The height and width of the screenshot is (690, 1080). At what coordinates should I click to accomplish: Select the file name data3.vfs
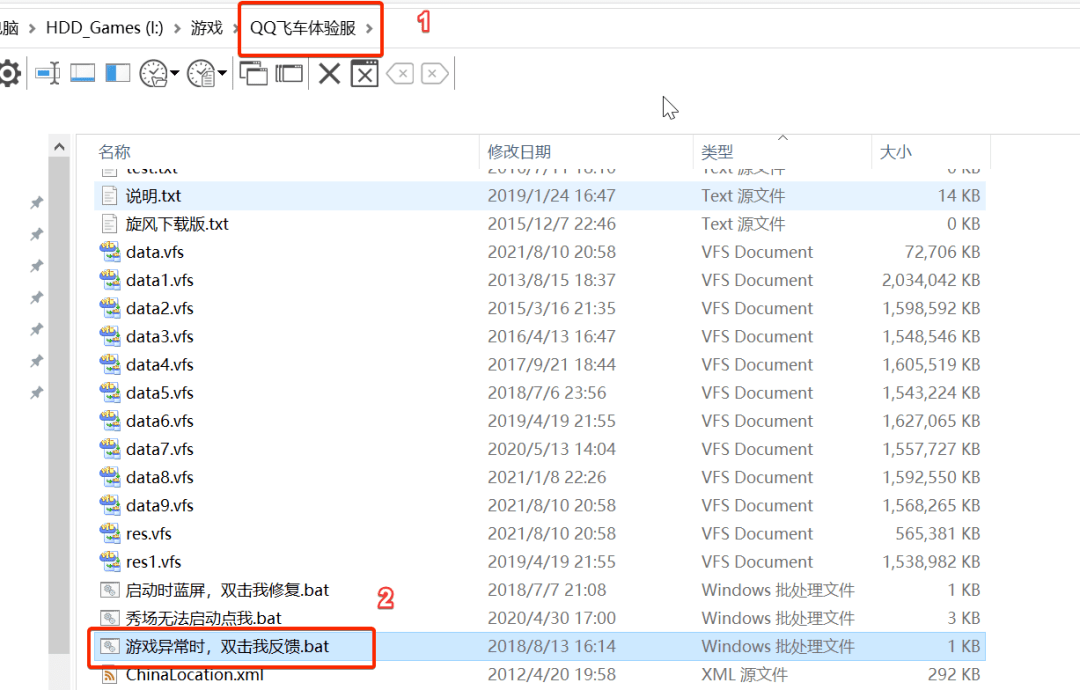(160, 337)
